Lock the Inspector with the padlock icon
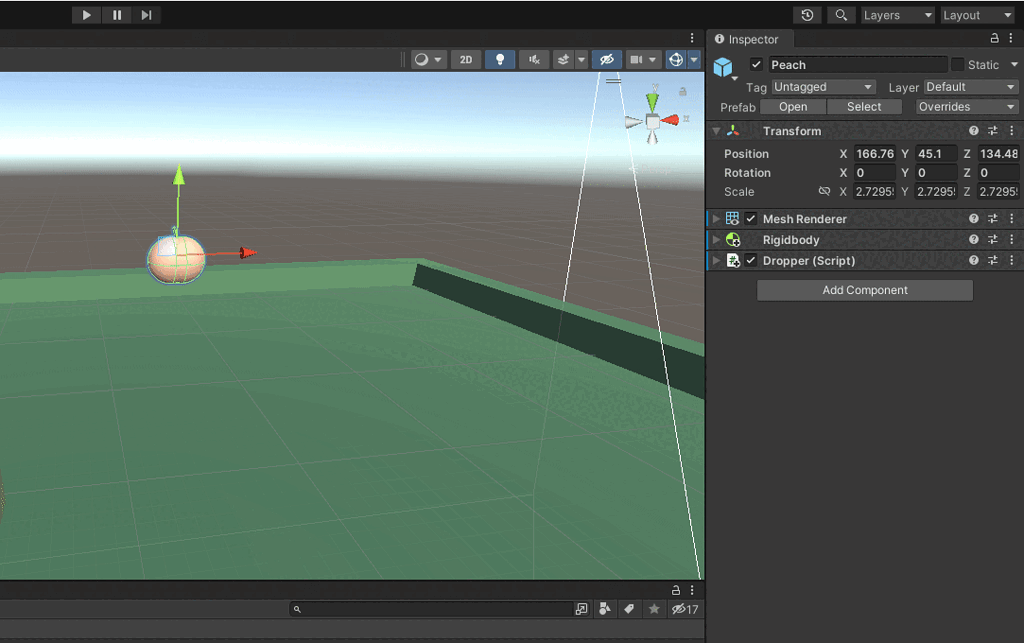The height and width of the screenshot is (643, 1024). coord(994,39)
